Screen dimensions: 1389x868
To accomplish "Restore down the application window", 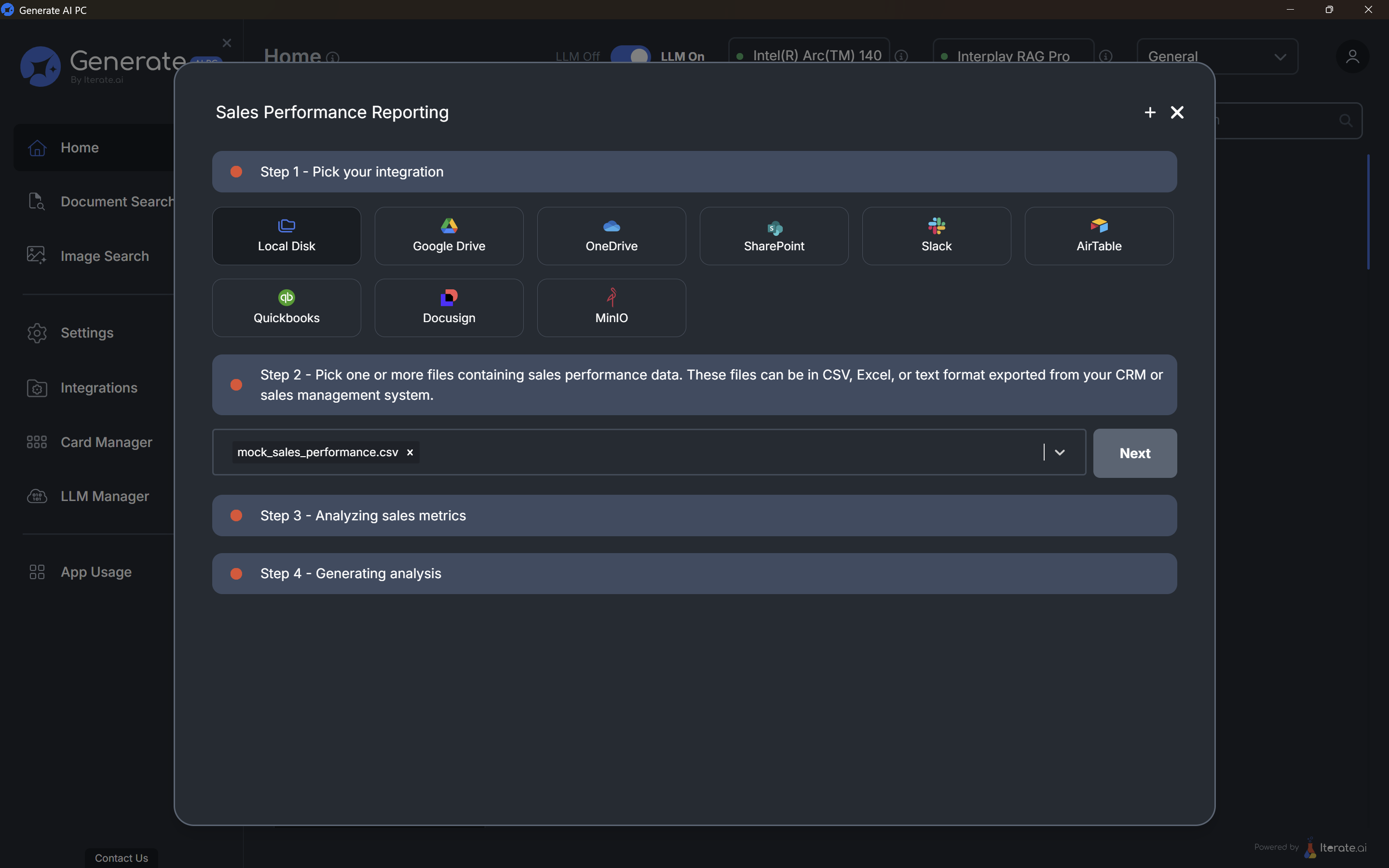I will click(x=1329, y=10).
